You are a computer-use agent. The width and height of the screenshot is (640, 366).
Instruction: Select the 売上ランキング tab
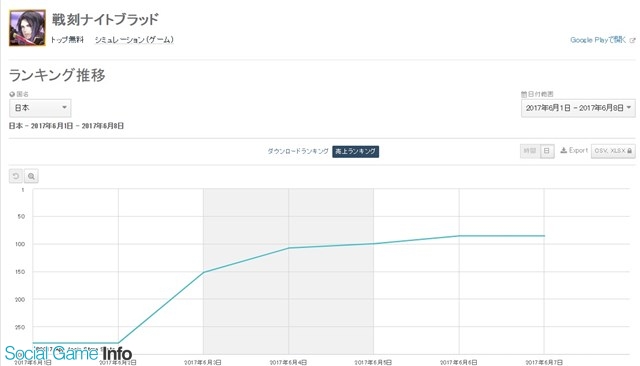(356, 151)
